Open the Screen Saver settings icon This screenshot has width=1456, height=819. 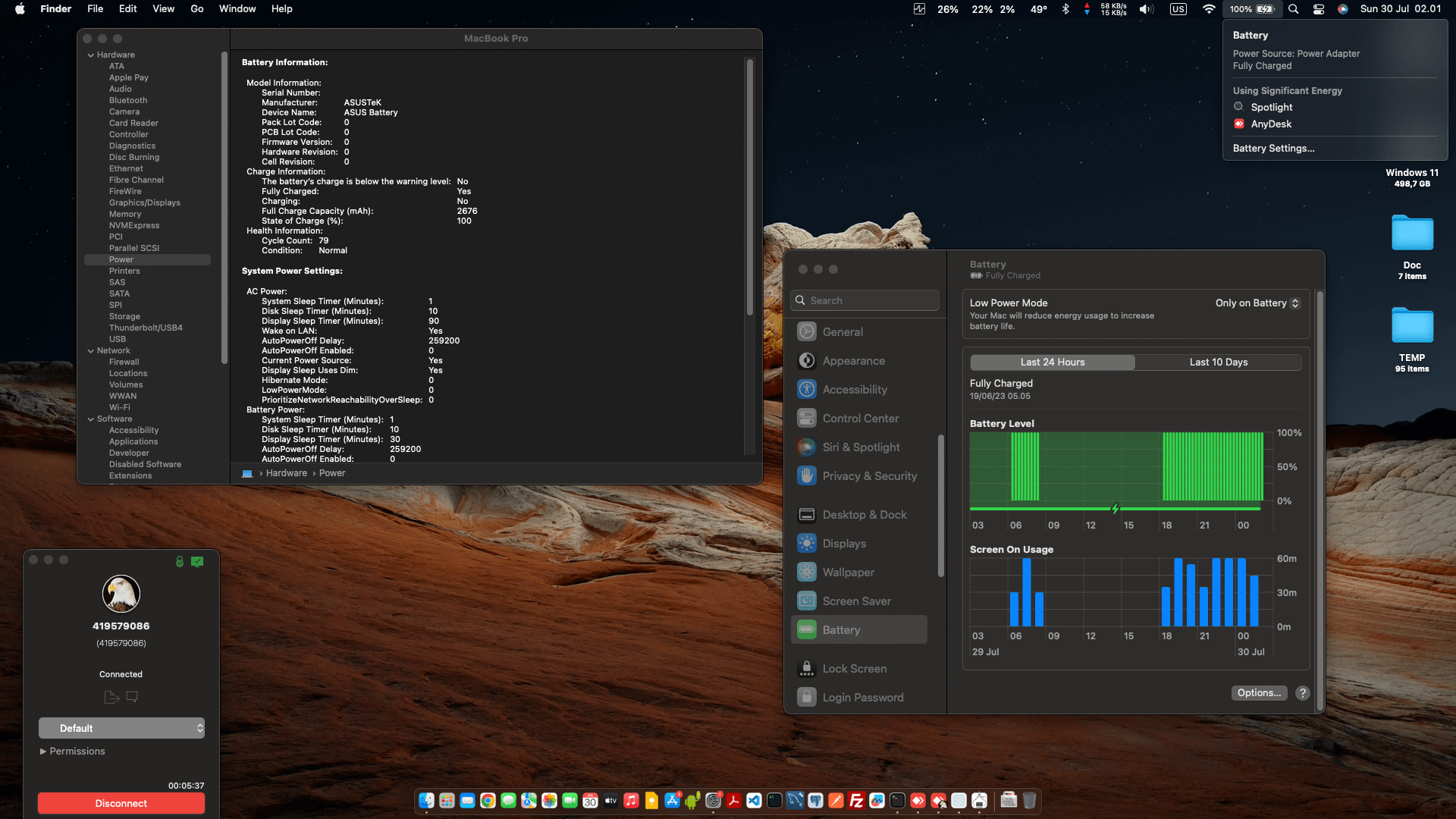tap(807, 601)
